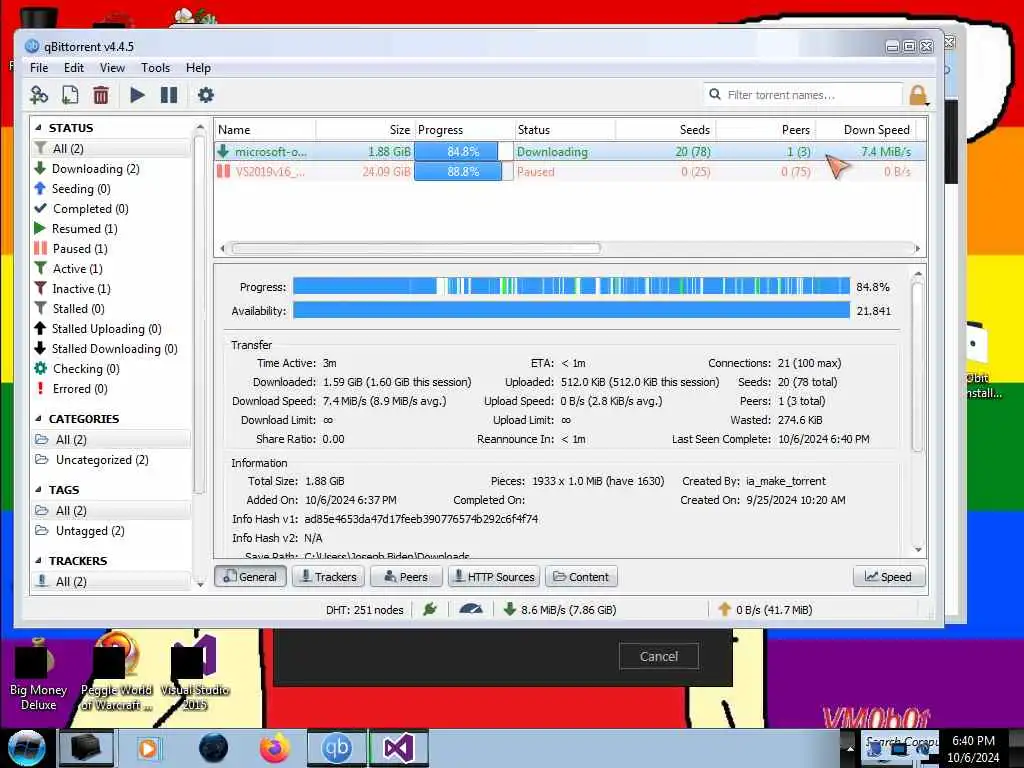Viewport: 1024px width, 768px height.
Task: Click the red pause icon of VS2019 torrent
Action: (x=223, y=172)
